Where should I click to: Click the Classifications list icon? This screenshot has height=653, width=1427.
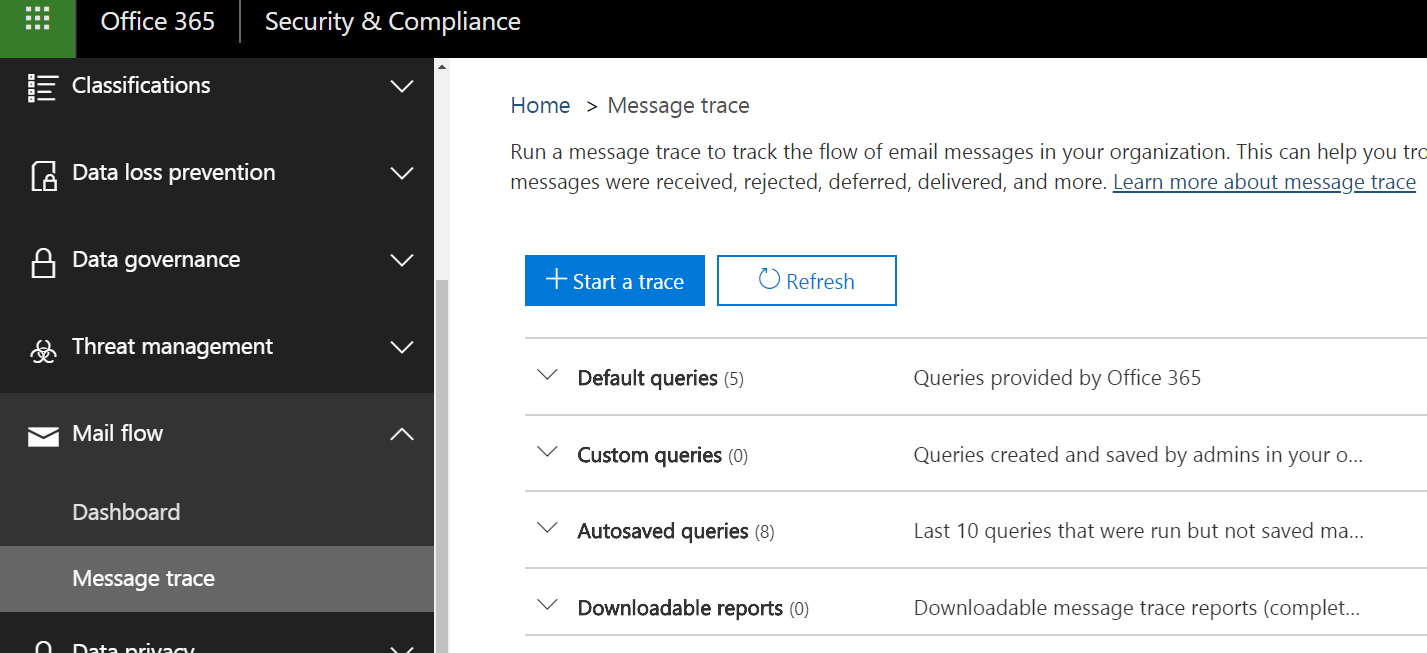click(43, 86)
